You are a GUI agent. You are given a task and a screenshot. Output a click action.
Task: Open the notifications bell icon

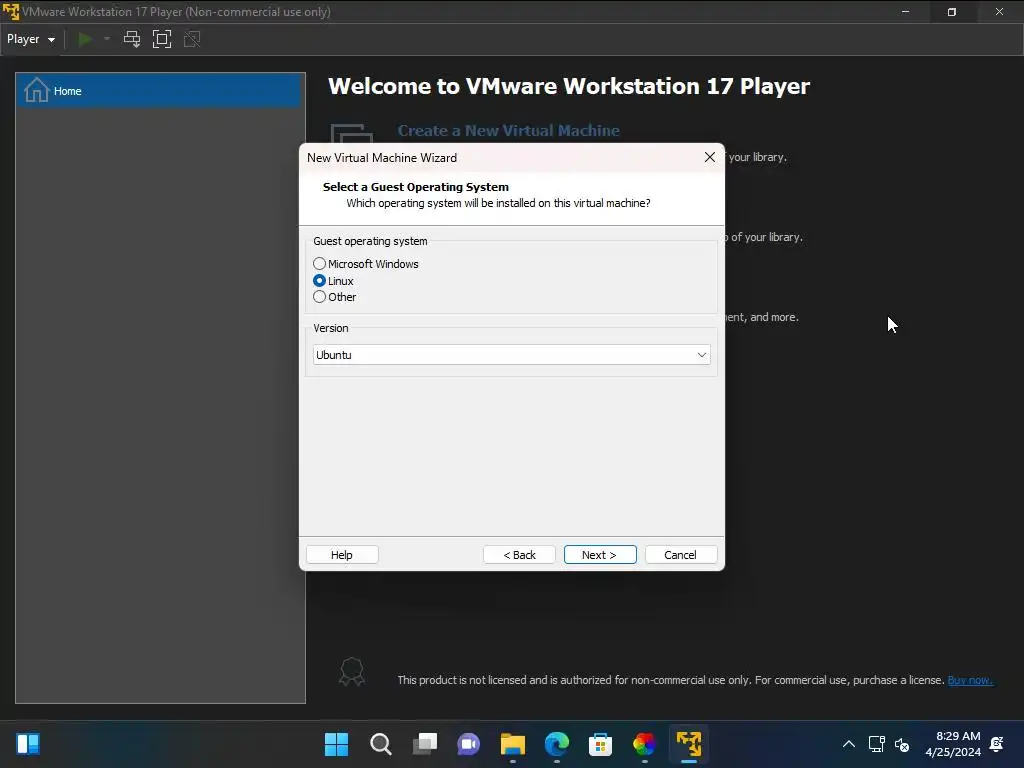tap(997, 744)
